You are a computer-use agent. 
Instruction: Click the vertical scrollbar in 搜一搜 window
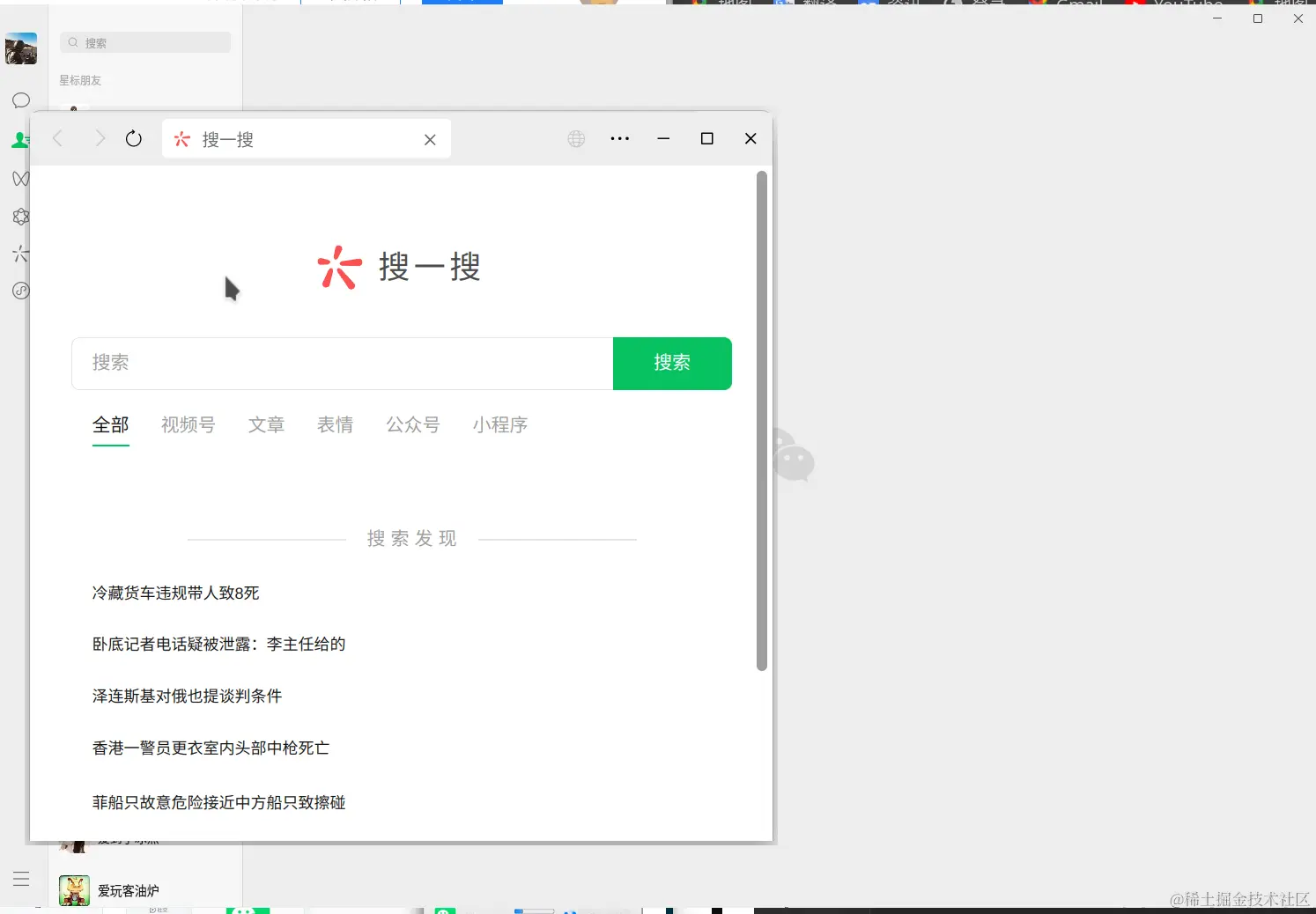[762, 421]
